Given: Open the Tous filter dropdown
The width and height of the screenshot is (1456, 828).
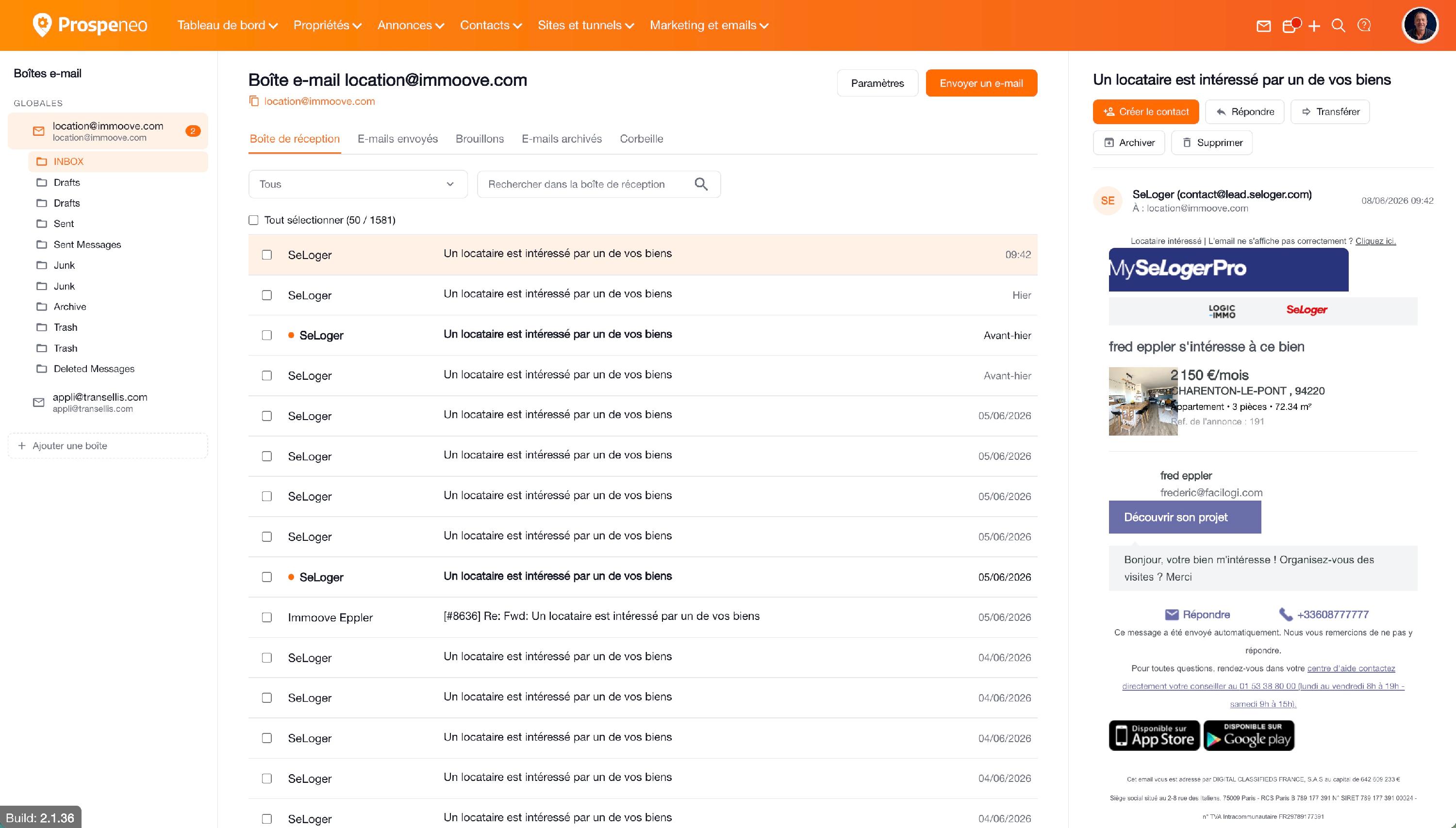Looking at the screenshot, I should coord(358,184).
